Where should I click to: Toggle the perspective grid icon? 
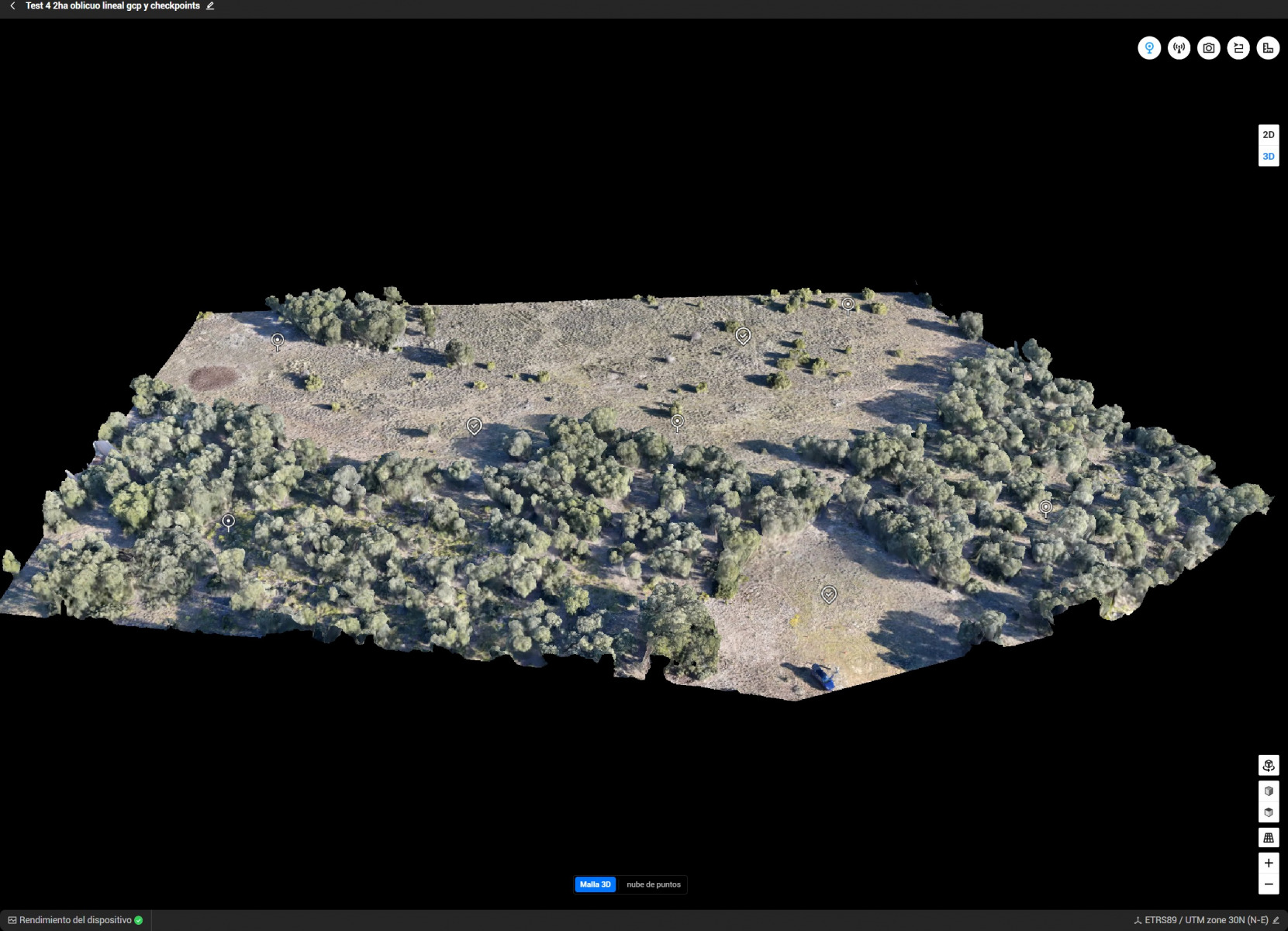click(1269, 838)
